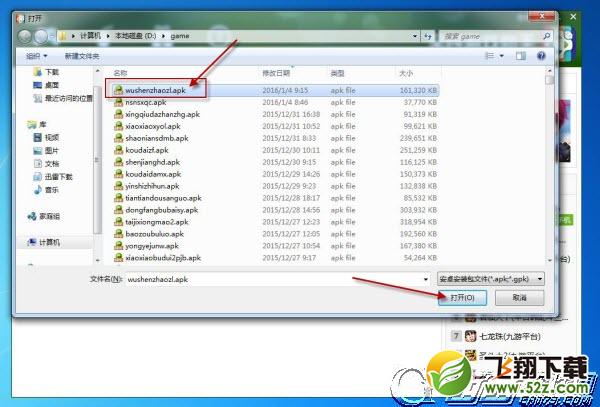This screenshot has height=407, width=600.
Task: Sort files by 大小 (Size) column header
Action: point(405,73)
